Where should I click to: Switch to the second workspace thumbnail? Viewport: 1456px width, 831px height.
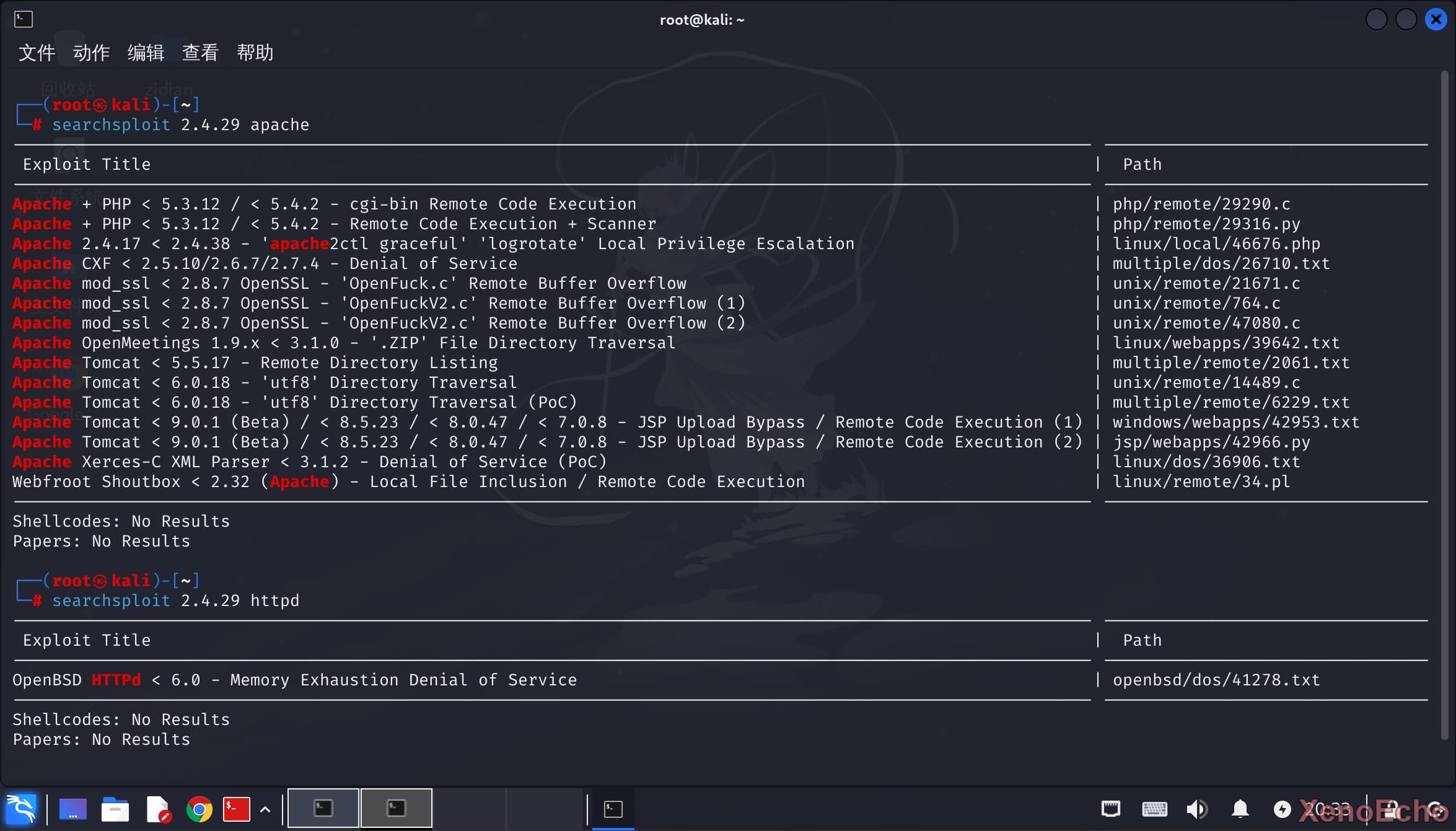click(x=397, y=808)
